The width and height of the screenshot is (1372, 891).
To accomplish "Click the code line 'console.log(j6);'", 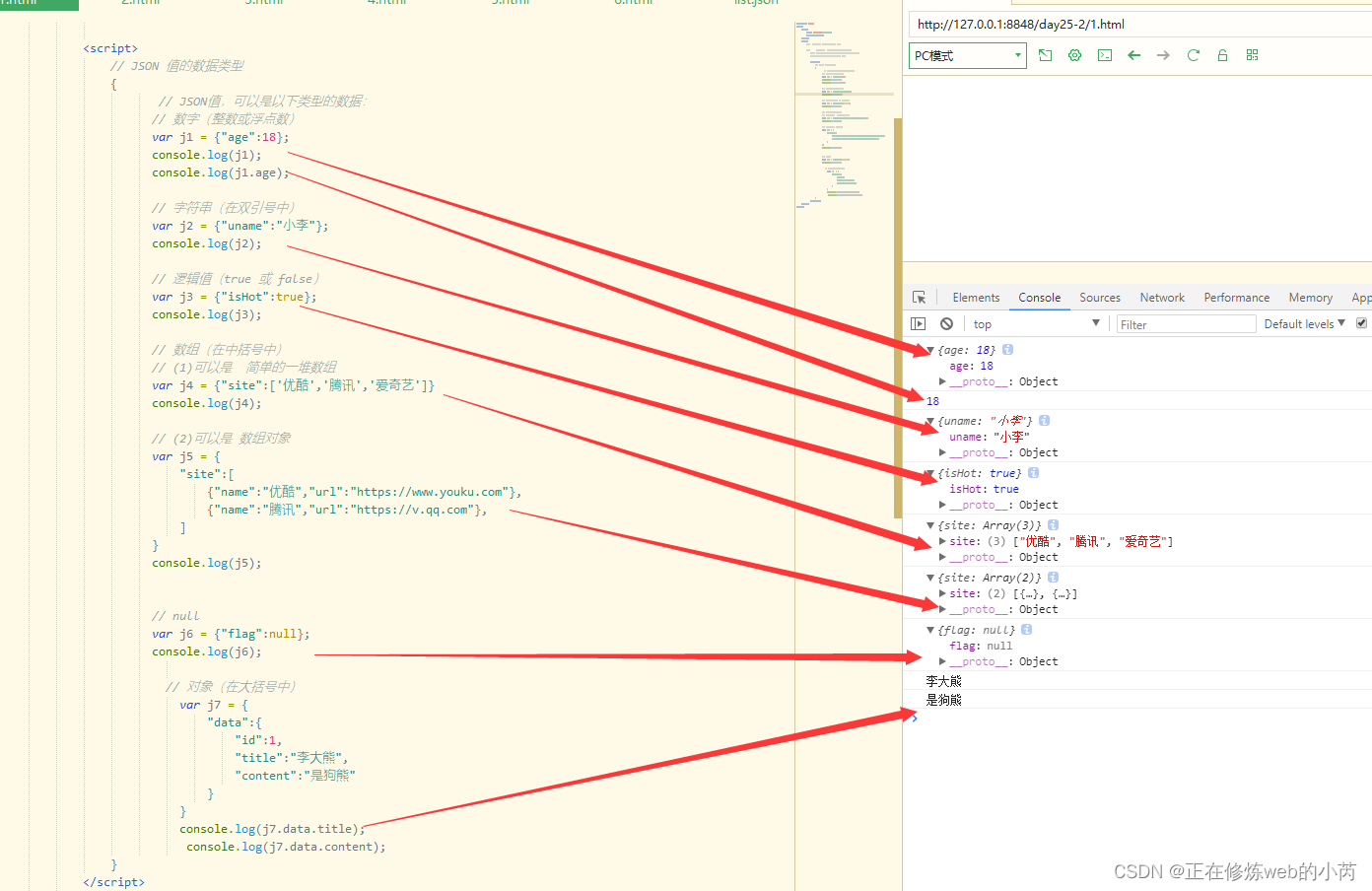I will (x=207, y=651).
